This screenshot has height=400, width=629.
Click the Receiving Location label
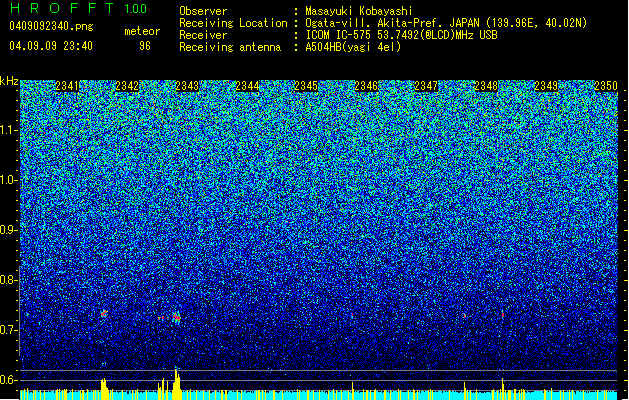[x=233, y=23]
